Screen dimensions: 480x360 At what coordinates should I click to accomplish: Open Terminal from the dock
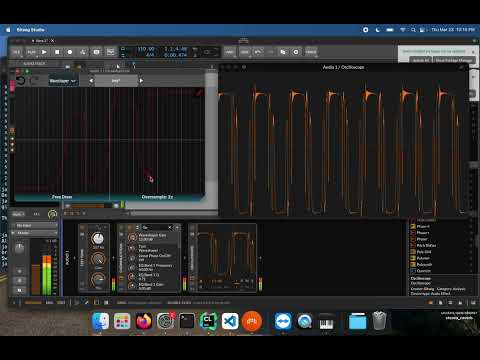[187, 321]
